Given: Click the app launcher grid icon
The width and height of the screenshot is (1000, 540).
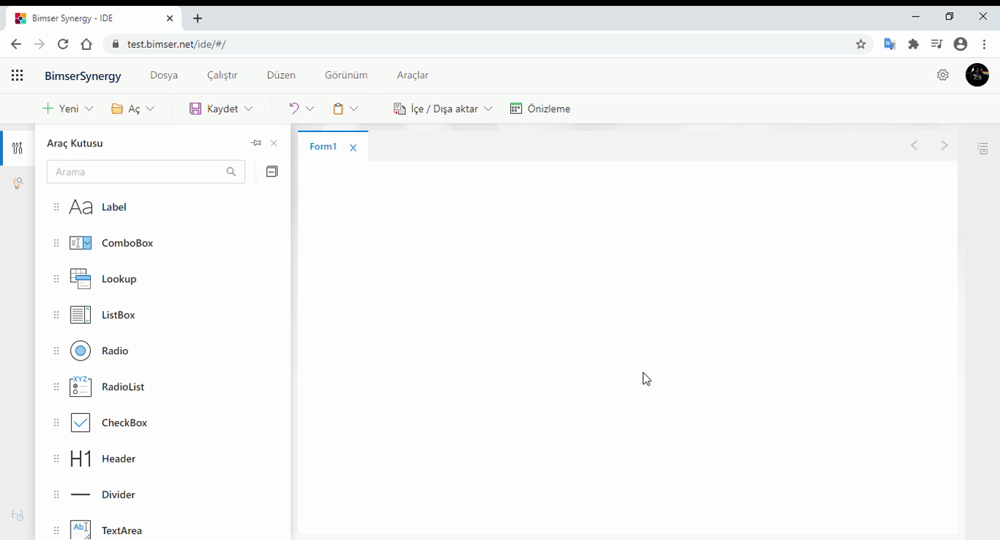Looking at the screenshot, I should point(17,75).
